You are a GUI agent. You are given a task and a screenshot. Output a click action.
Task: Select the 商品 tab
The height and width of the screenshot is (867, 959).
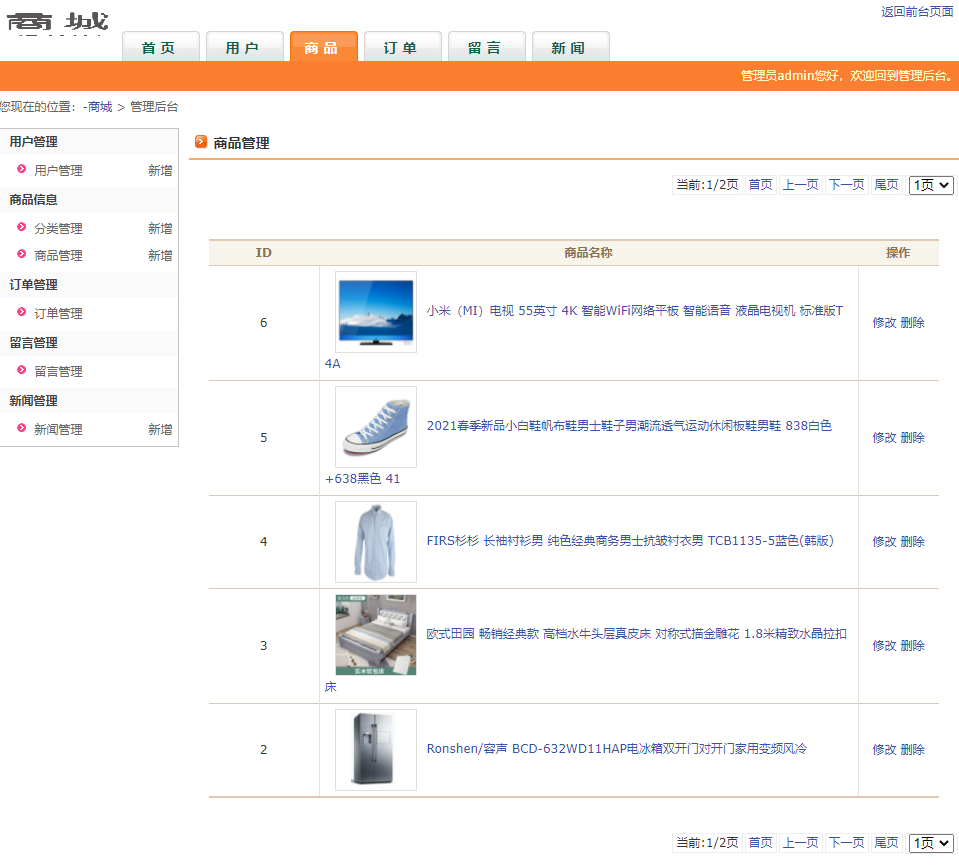324,47
